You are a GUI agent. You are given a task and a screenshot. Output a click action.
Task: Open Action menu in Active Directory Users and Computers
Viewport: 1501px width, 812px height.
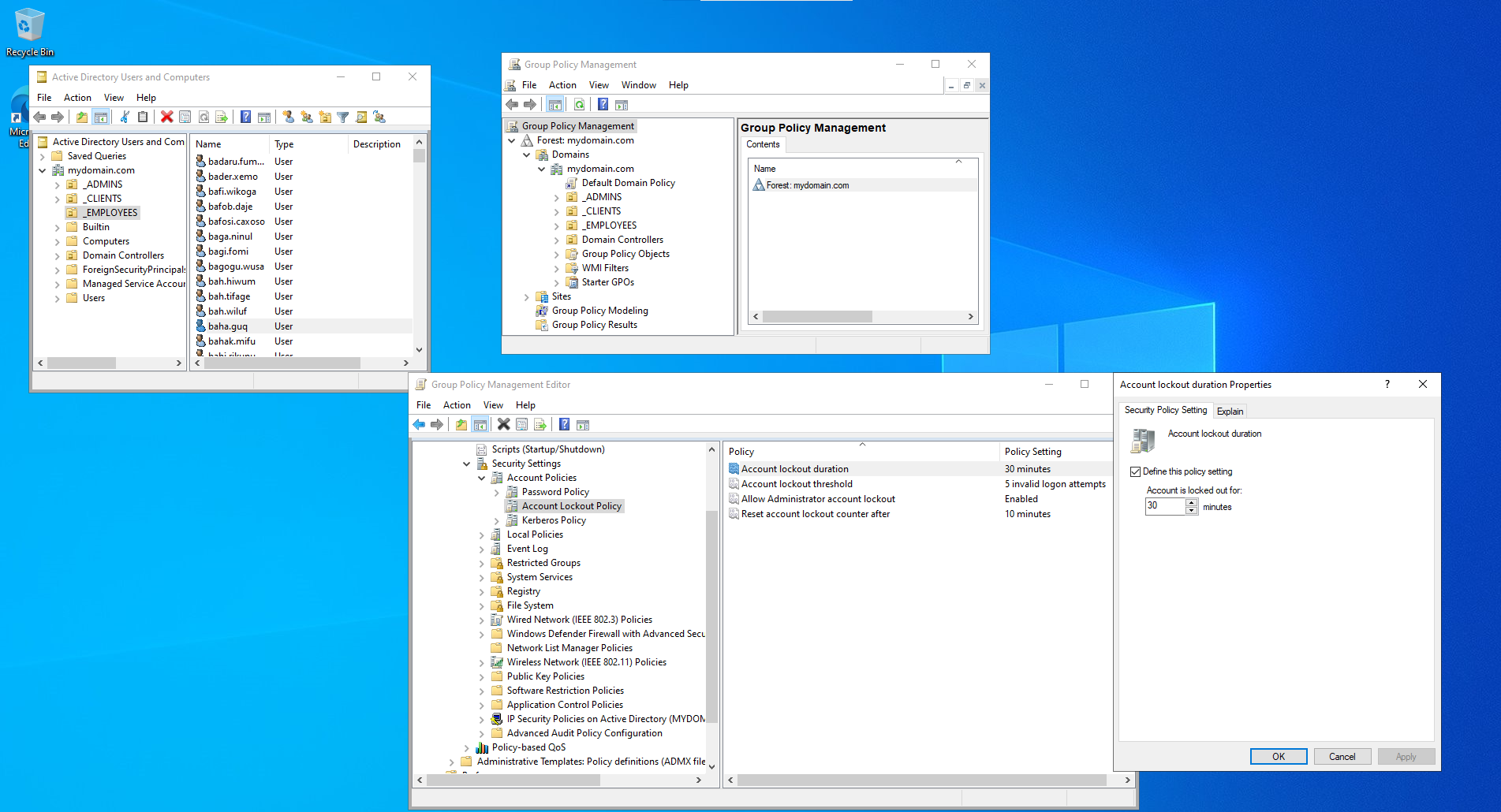(77, 98)
